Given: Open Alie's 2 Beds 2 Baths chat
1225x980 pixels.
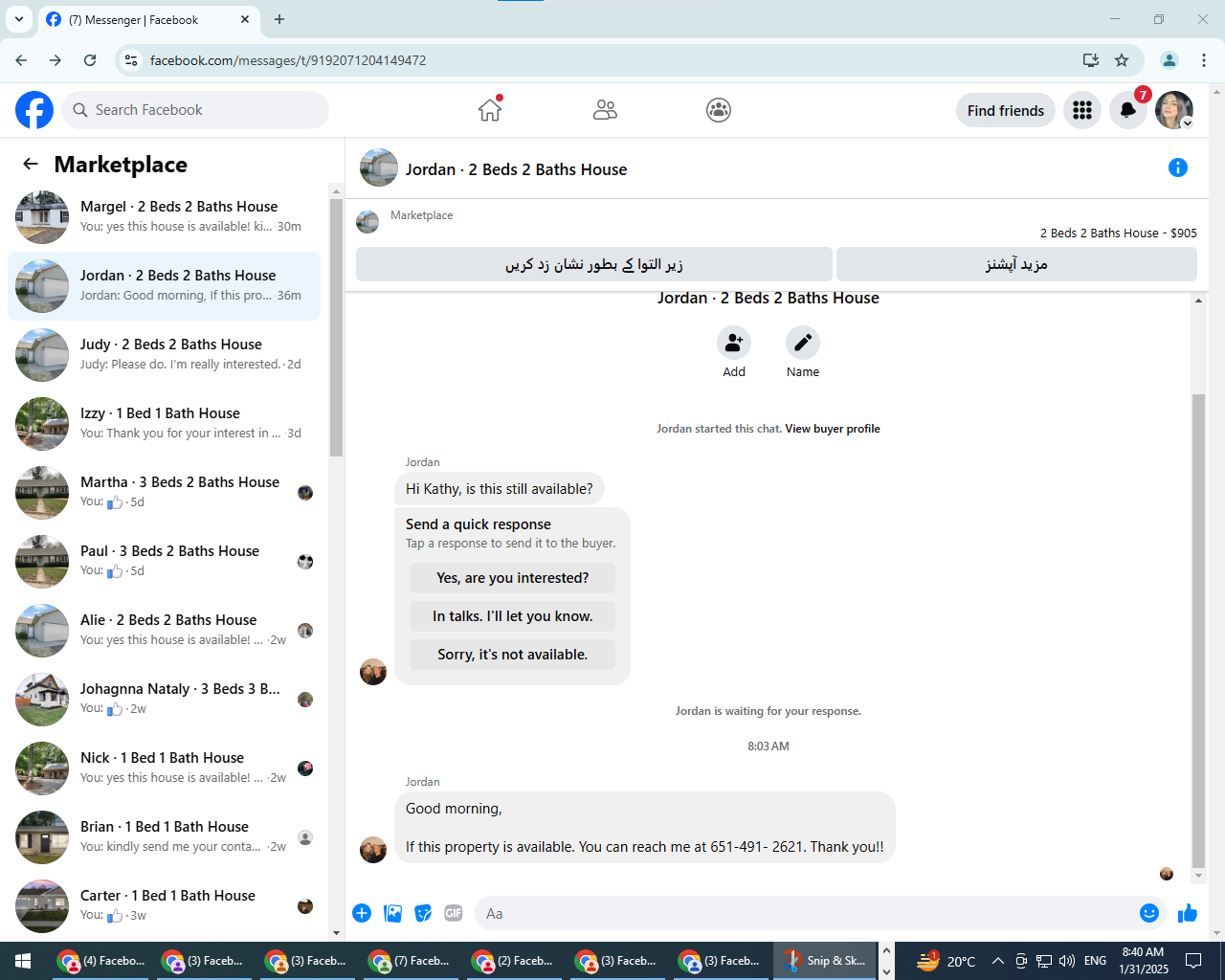Looking at the screenshot, I should pos(165,631).
